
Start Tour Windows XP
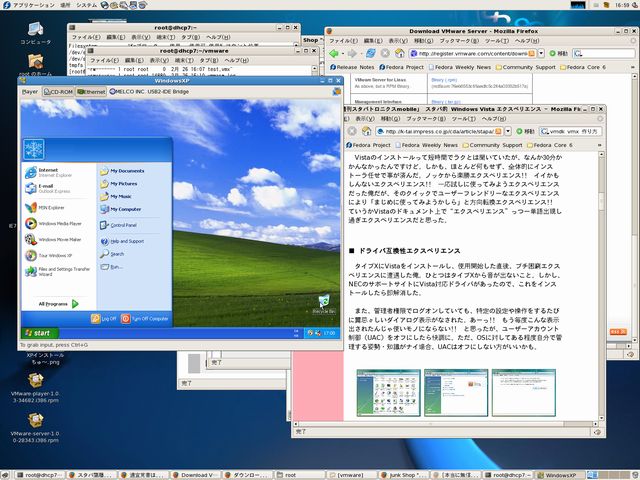pyautogui.click(x=49, y=256)
